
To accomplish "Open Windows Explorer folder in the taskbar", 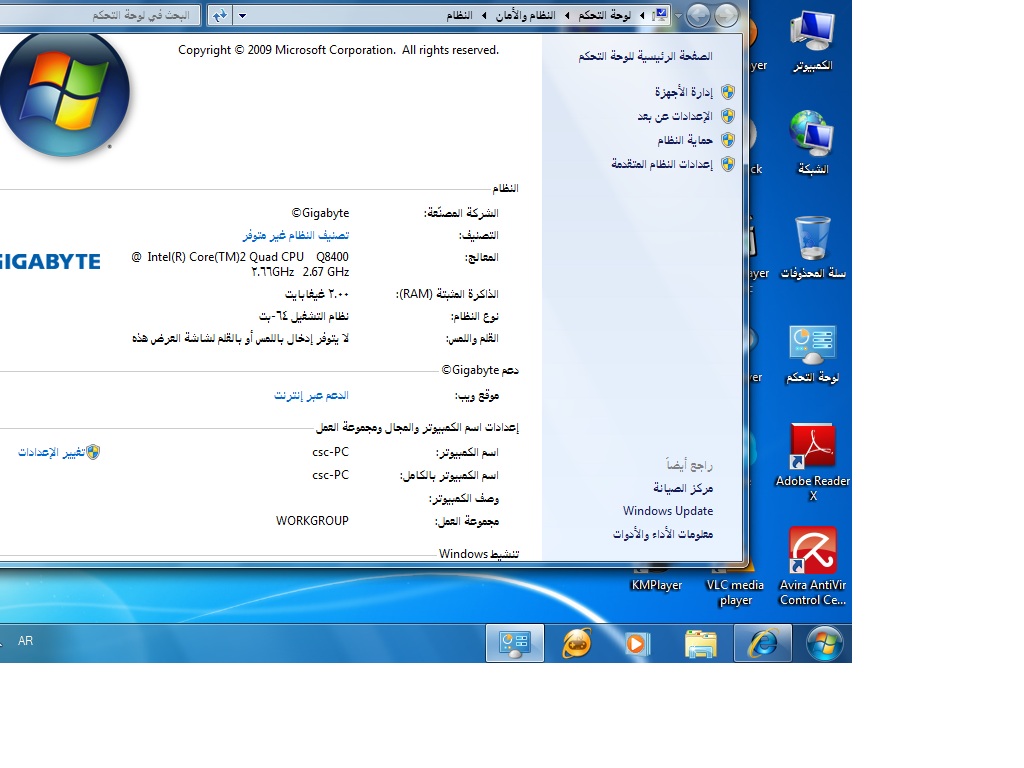I will point(701,644).
